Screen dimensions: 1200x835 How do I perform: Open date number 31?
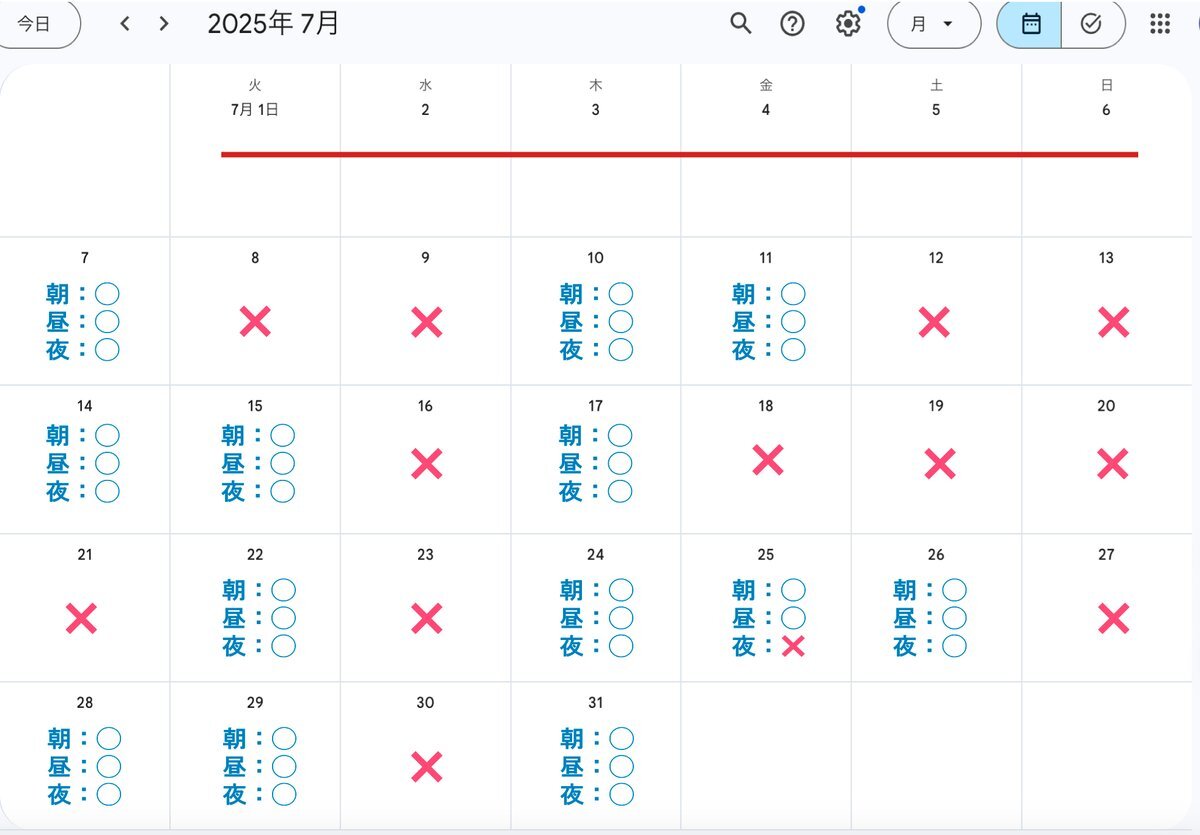[595, 703]
